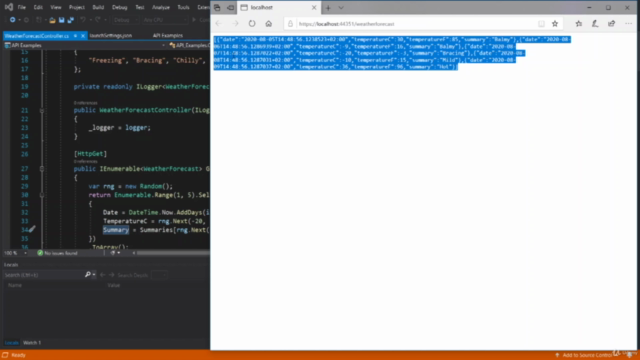Click the quick actions screwdriver icon at line 34
The image size is (640, 360).
32,229
